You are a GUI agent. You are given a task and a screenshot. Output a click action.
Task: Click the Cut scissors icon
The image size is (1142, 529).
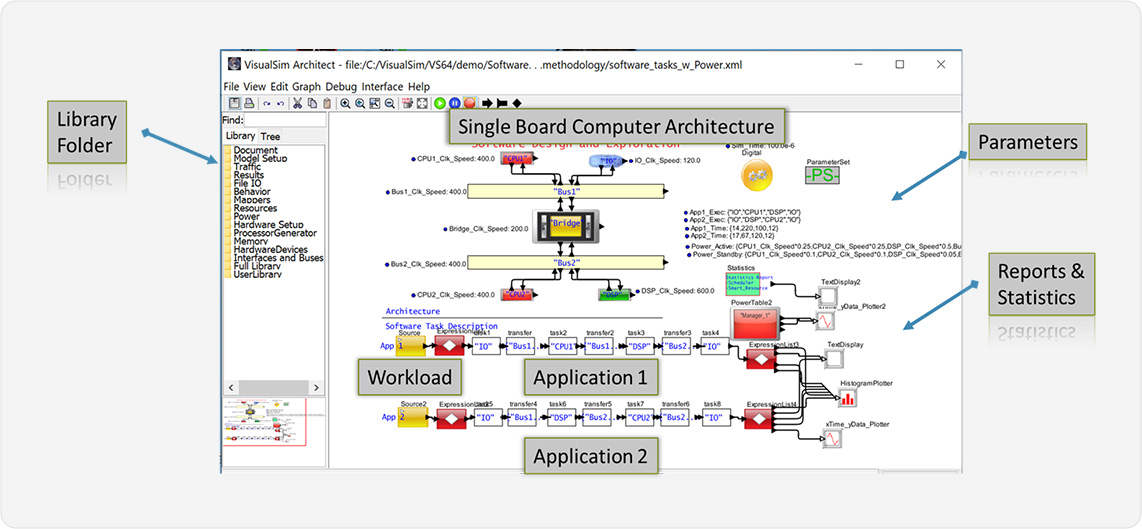297,103
